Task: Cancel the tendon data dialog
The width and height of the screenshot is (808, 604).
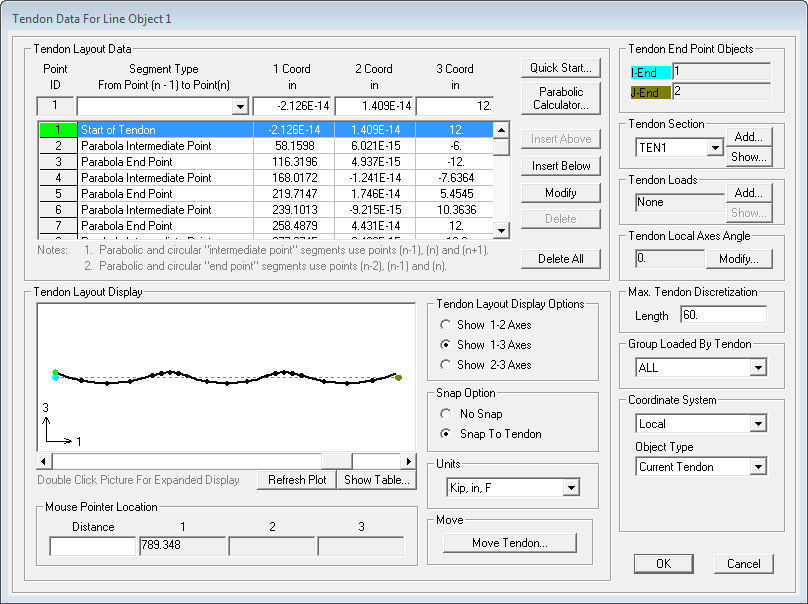Action: (x=744, y=564)
